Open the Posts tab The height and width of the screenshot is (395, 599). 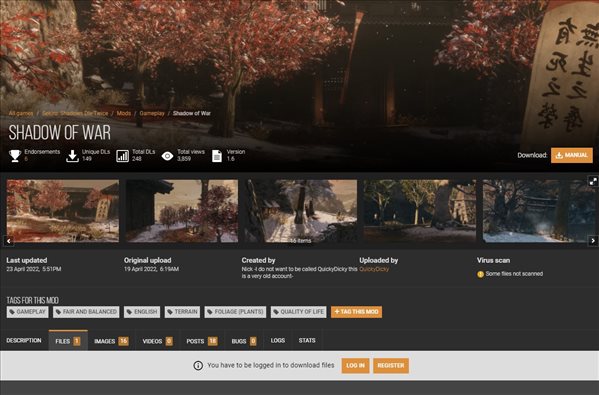pos(202,341)
